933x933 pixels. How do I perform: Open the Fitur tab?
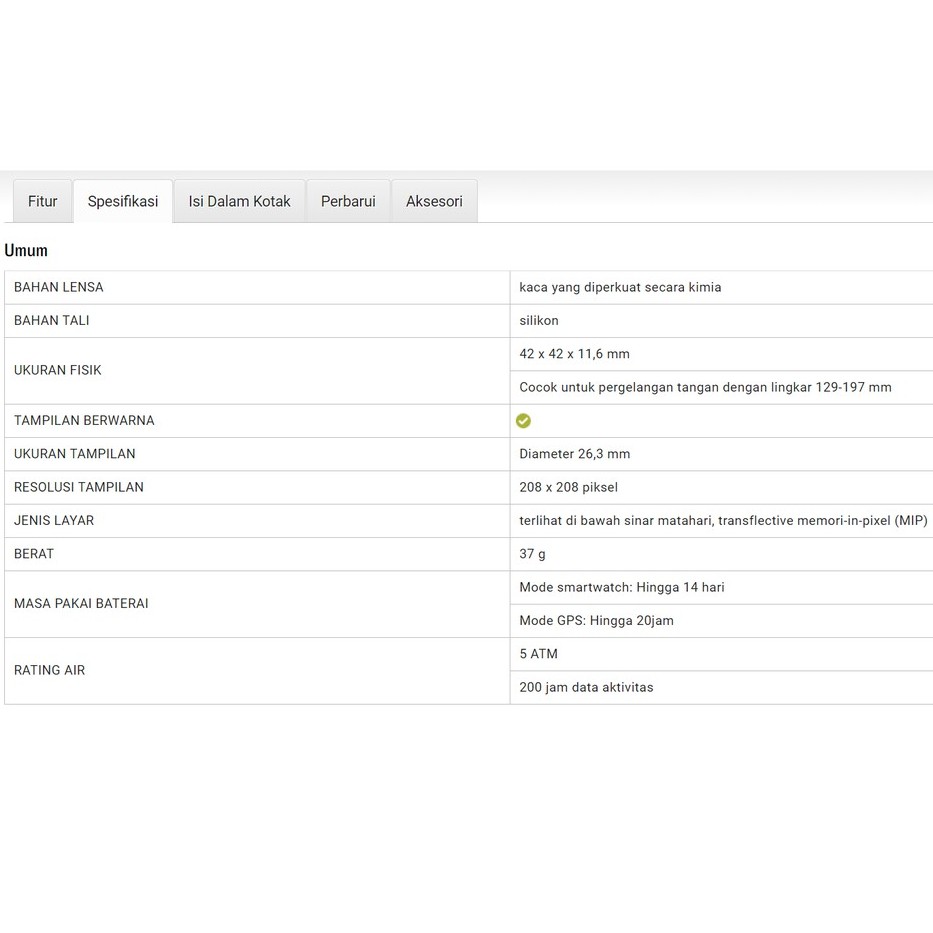pyautogui.click(x=42, y=201)
